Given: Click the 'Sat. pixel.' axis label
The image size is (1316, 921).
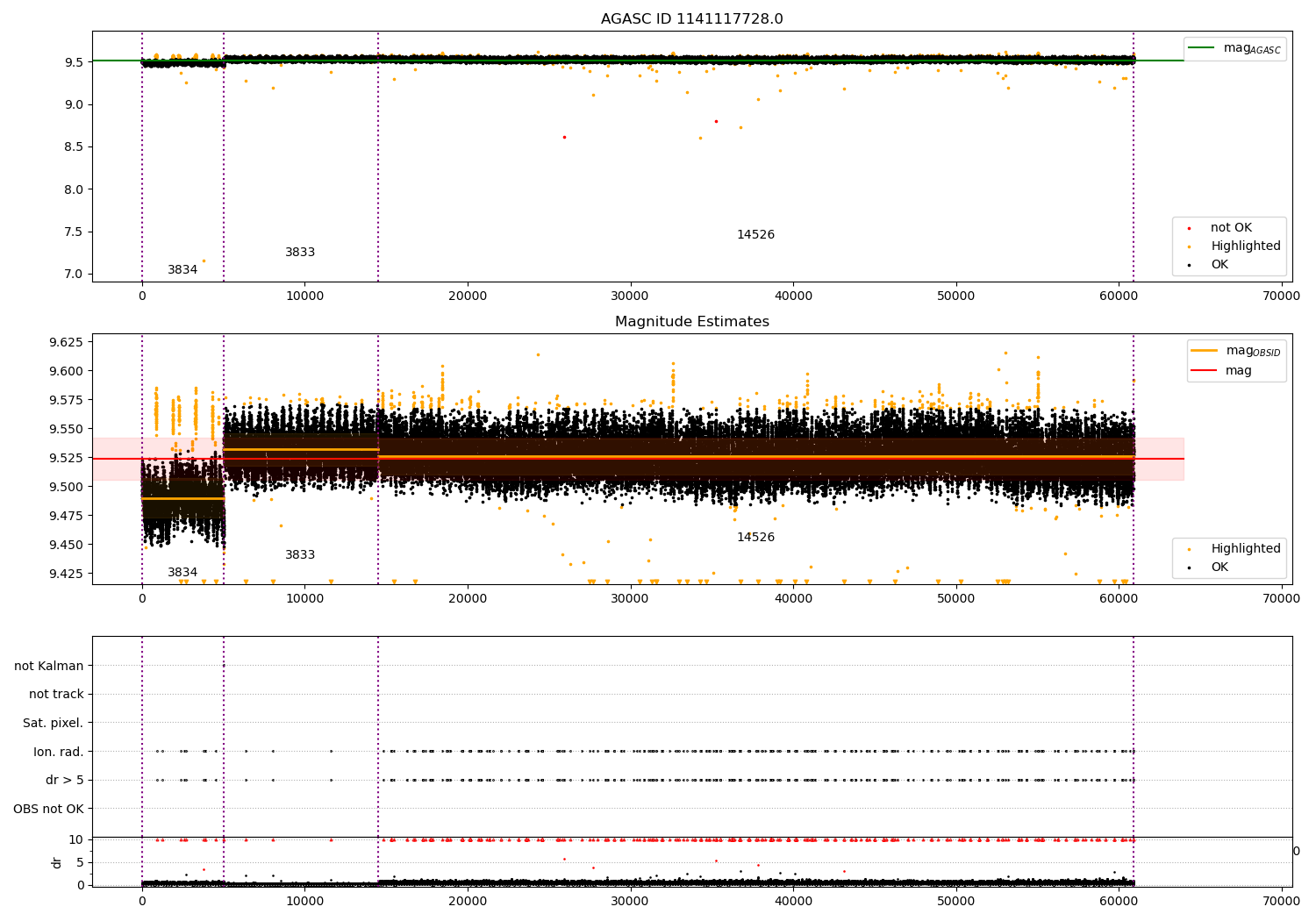Looking at the screenshot, I should 53,724.
